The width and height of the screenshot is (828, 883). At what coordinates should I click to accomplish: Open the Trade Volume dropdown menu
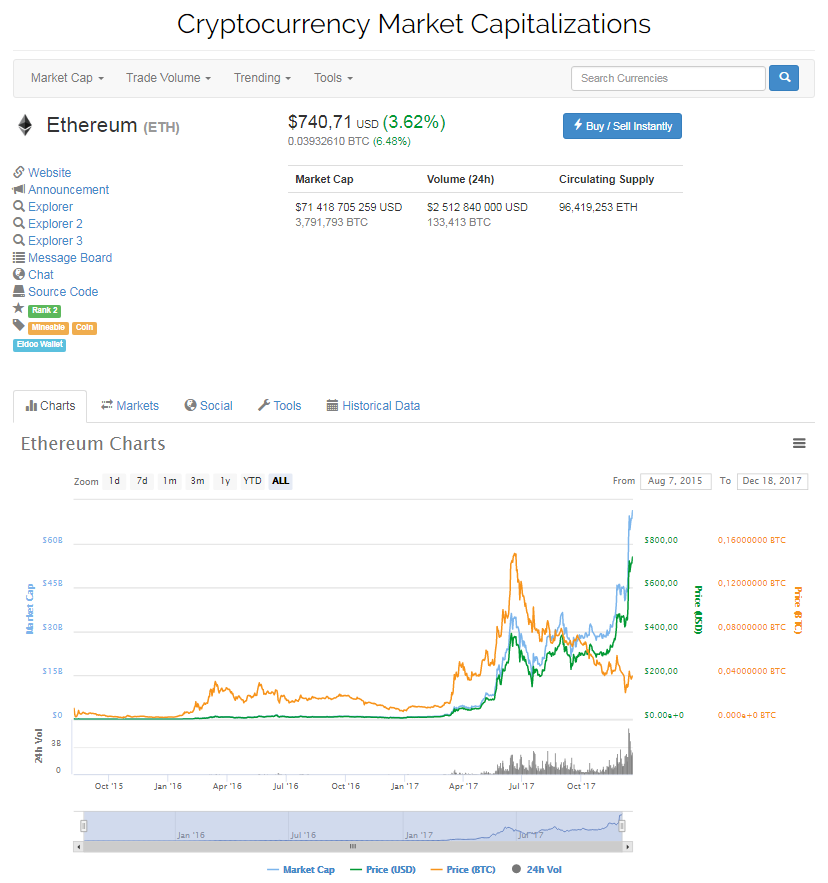[168, 78]
